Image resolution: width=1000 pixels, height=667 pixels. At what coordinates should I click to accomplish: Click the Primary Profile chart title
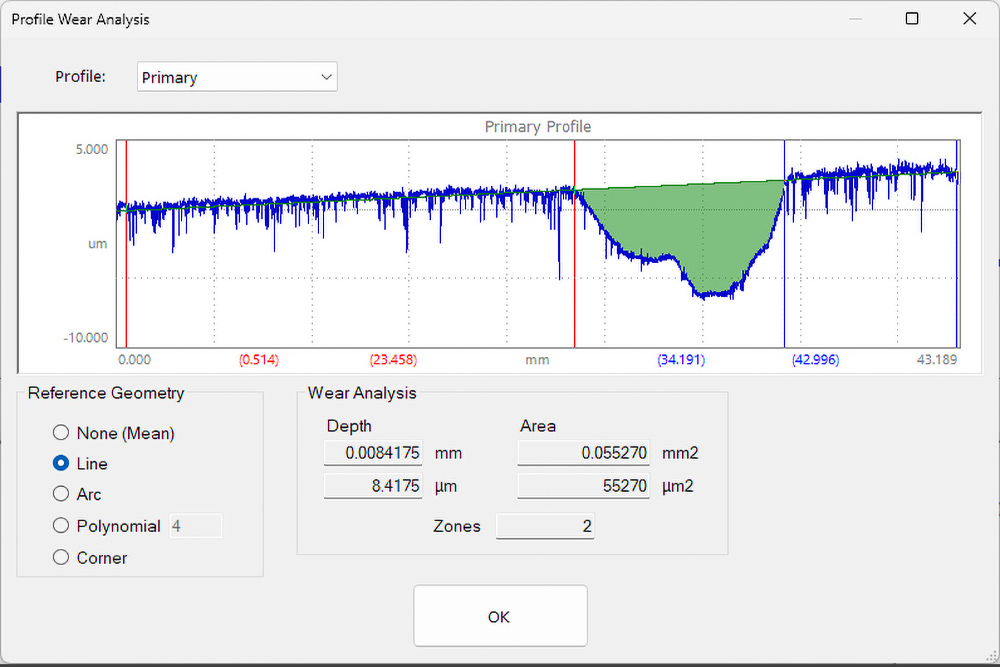pos(538,127)
